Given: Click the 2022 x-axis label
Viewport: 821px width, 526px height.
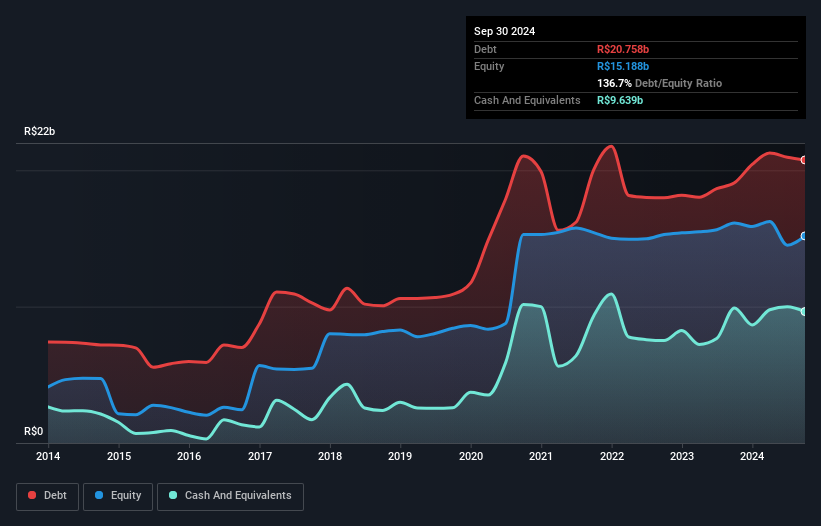Looking at the screenshot, I should tap(612, 456).
